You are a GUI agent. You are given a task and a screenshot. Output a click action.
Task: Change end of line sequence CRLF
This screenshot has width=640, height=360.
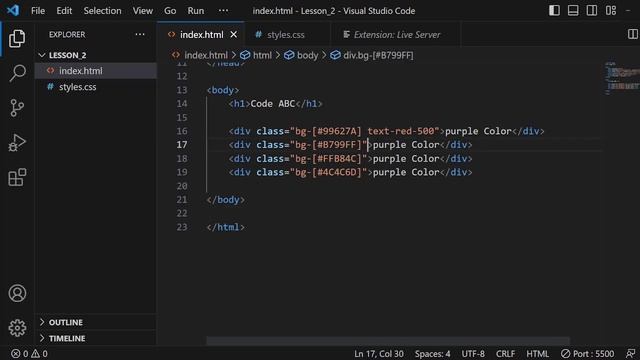coord(505,353)
